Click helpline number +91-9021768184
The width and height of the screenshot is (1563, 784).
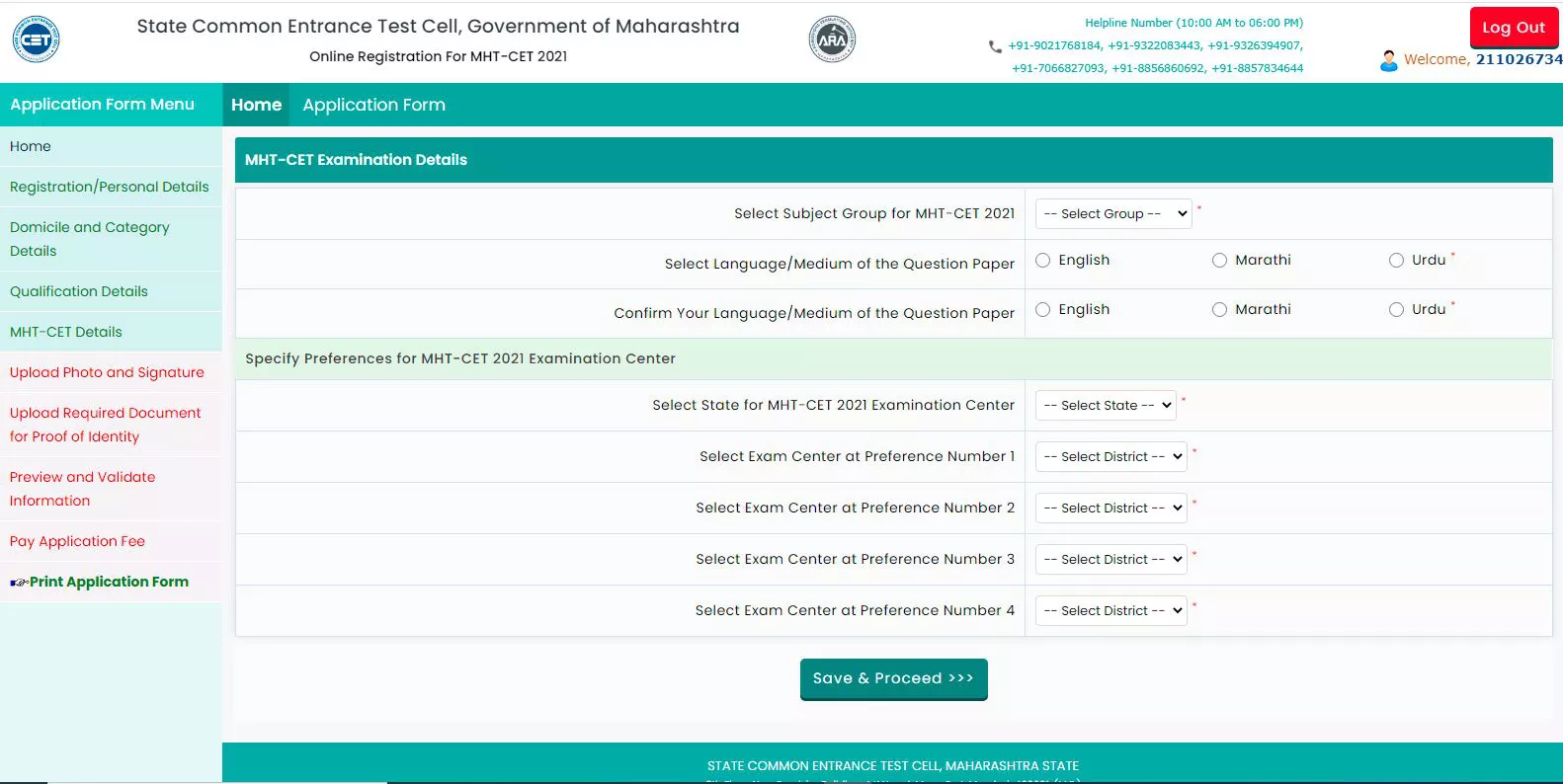1054,45
